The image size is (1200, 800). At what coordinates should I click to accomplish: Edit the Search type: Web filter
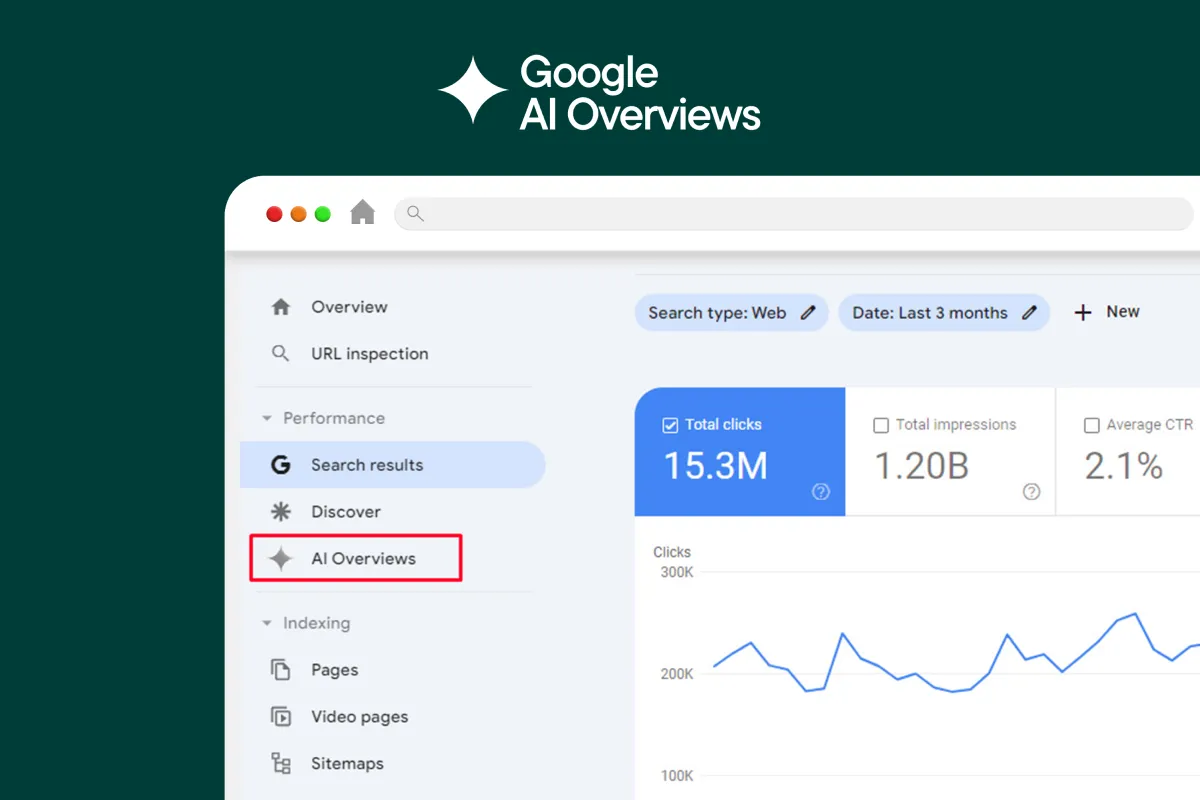click(731, 313)
